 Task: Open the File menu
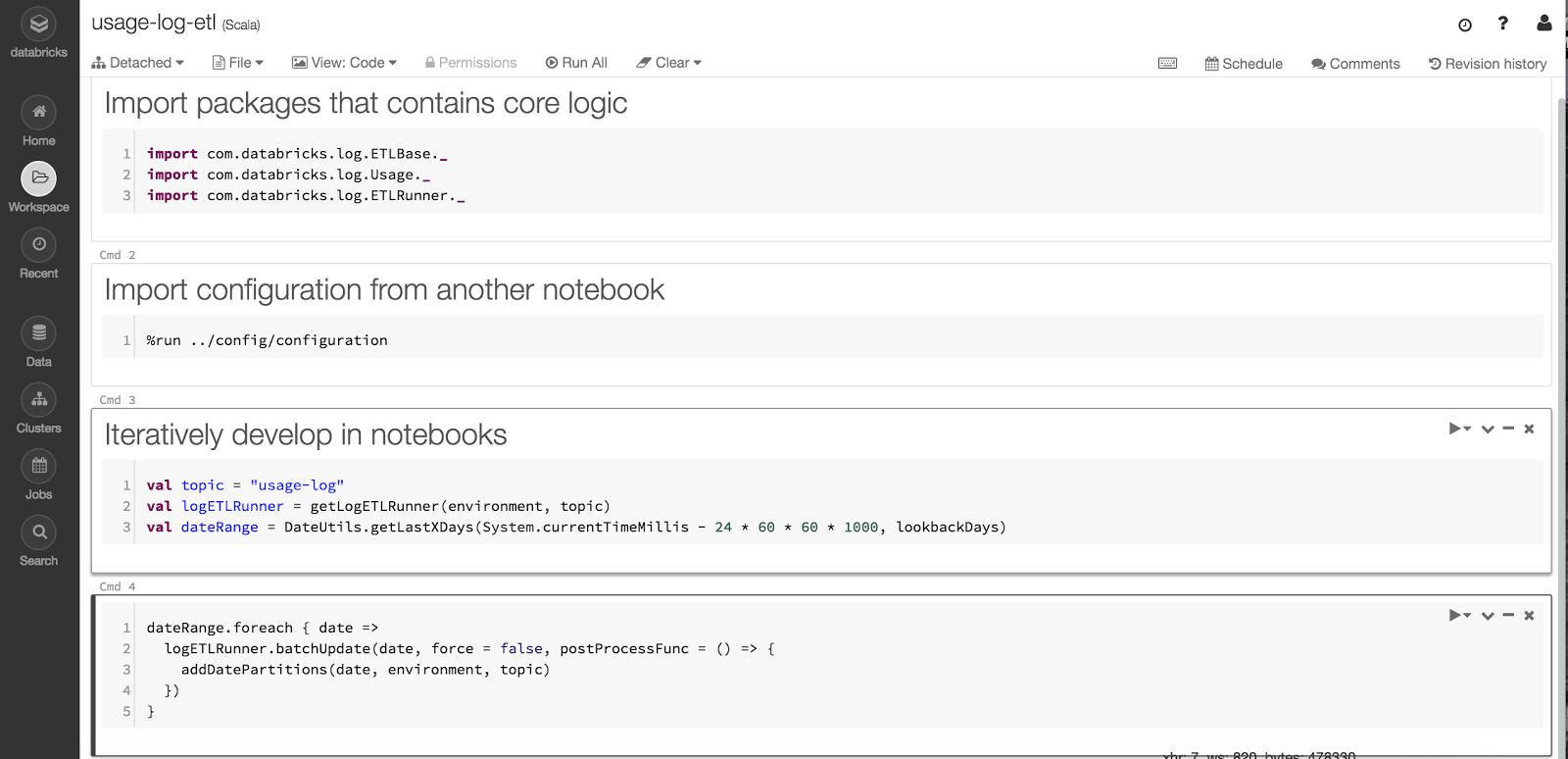point(238,63)
